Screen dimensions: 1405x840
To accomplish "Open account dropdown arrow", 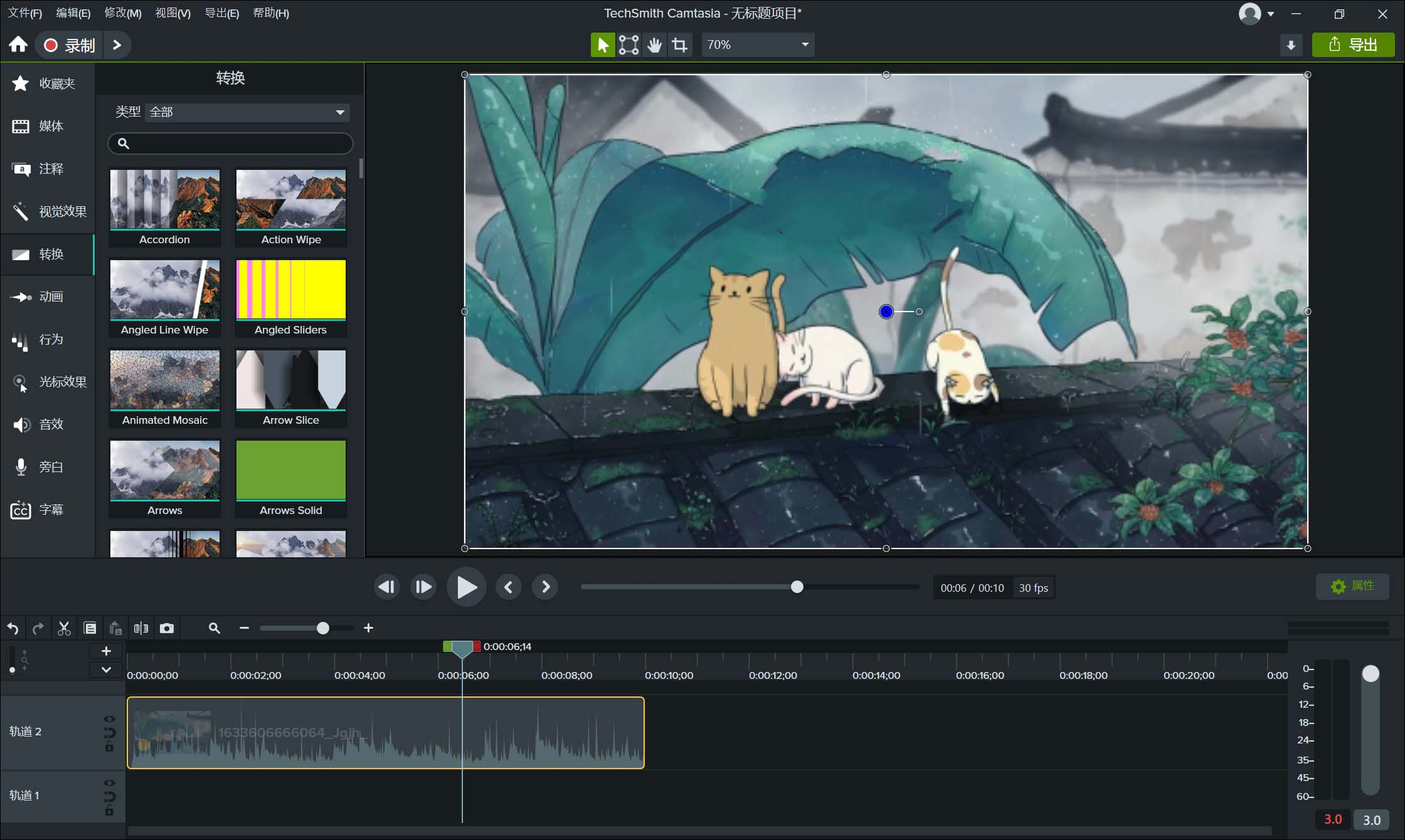I will coord(1271,14).
